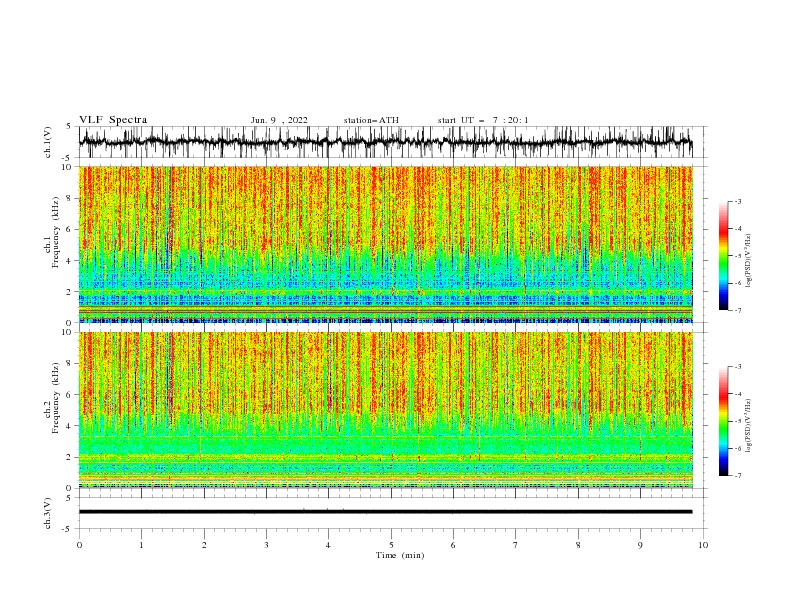Click the "-5" tick on ch.3(V) axis

click(x=67, y=529)
